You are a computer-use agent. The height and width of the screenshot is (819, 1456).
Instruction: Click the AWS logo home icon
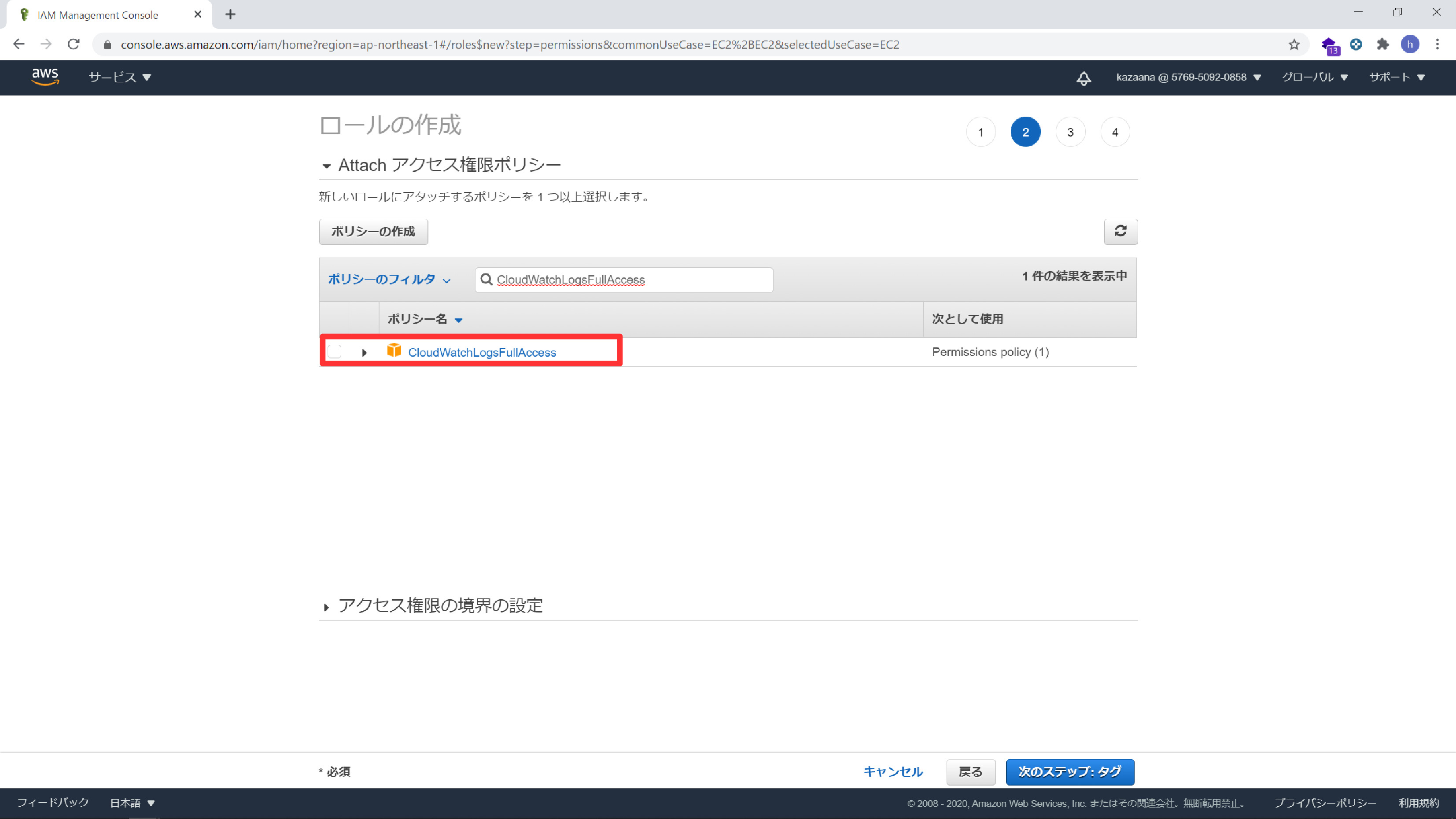pyautogui.click(x=45, y=77)
